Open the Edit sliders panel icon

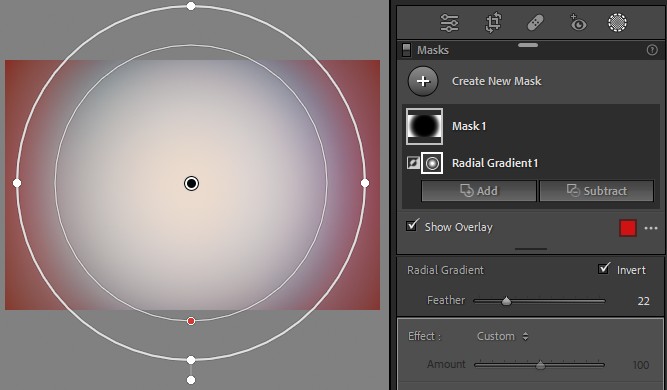click(x=449, y=23)
